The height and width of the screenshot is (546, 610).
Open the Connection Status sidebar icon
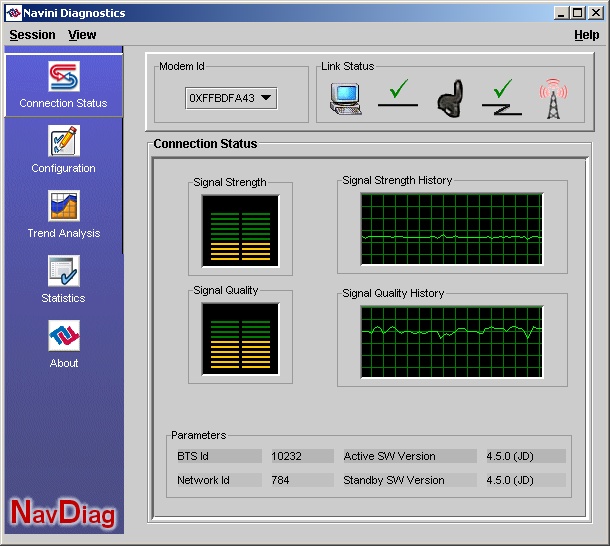pos(64,76)
